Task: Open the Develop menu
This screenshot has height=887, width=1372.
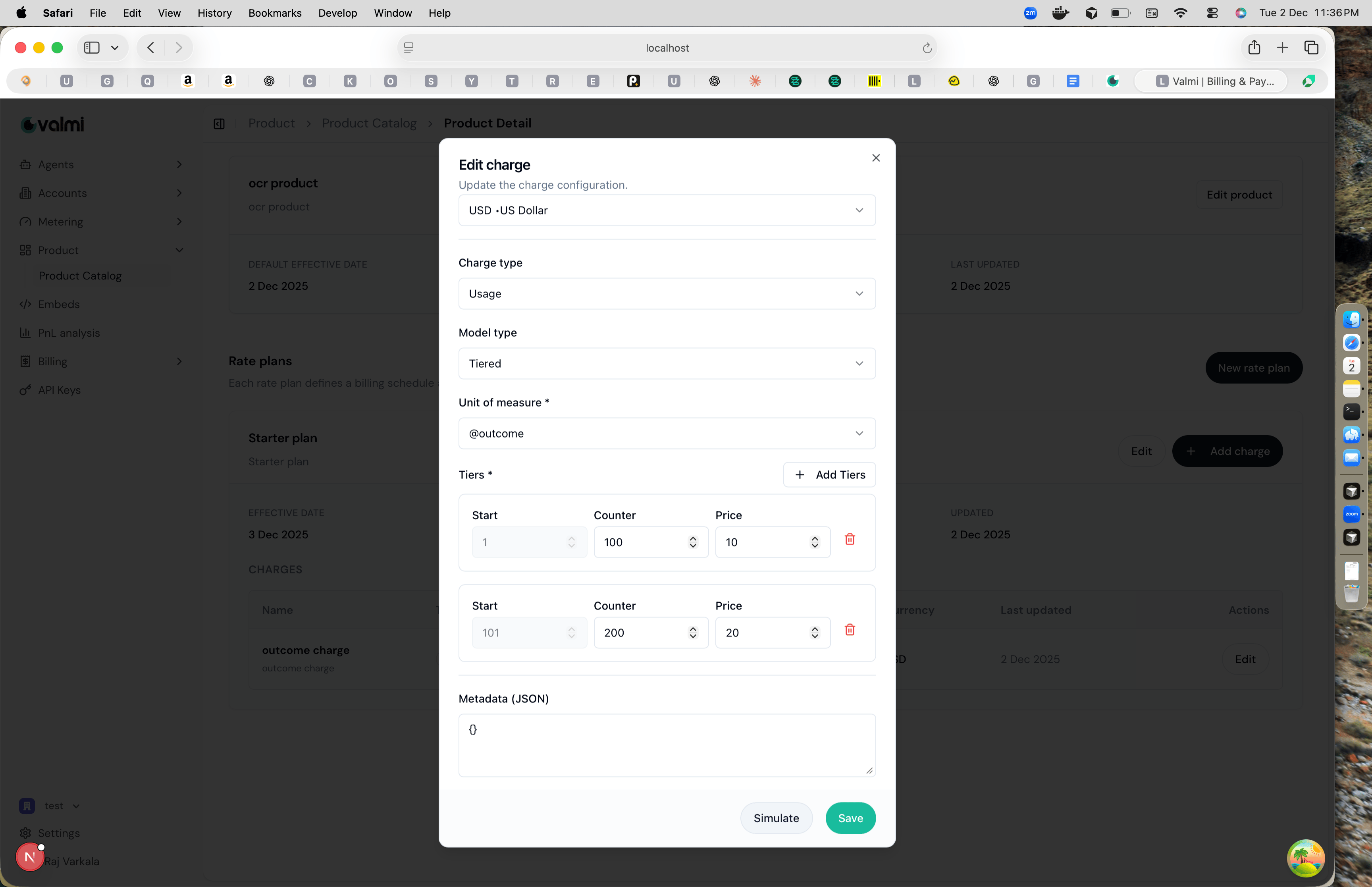Action: (337, 13)
